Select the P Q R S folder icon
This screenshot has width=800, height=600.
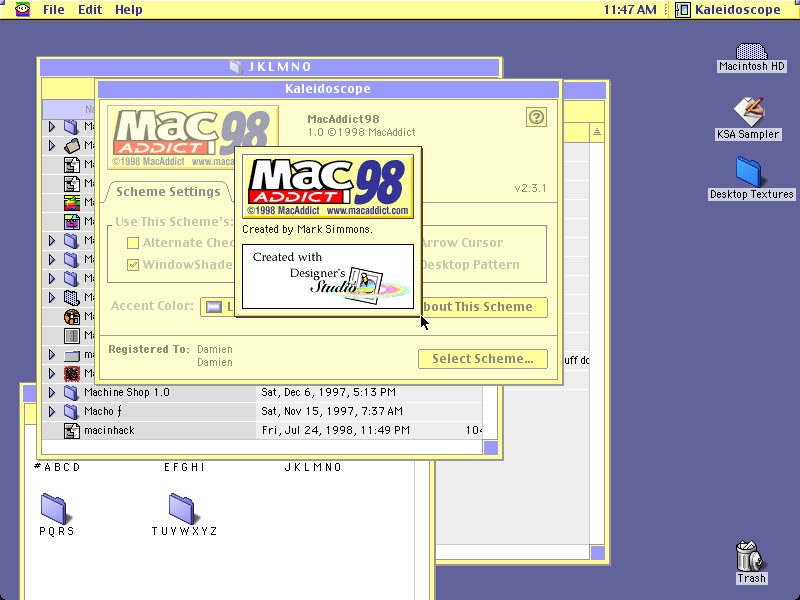[x=54, y=508]
